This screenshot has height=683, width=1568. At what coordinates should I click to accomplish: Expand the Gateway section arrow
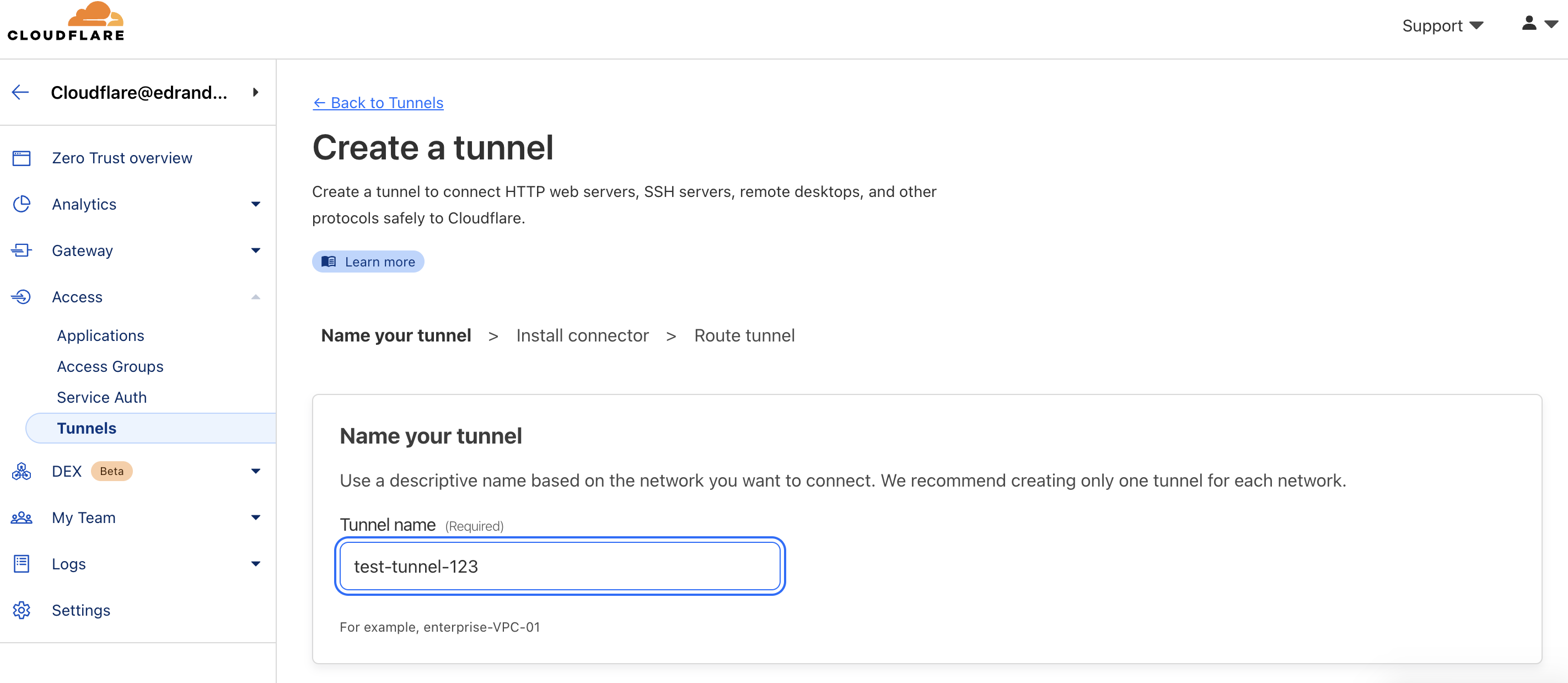pyautogui.click(x=256, y=250)
